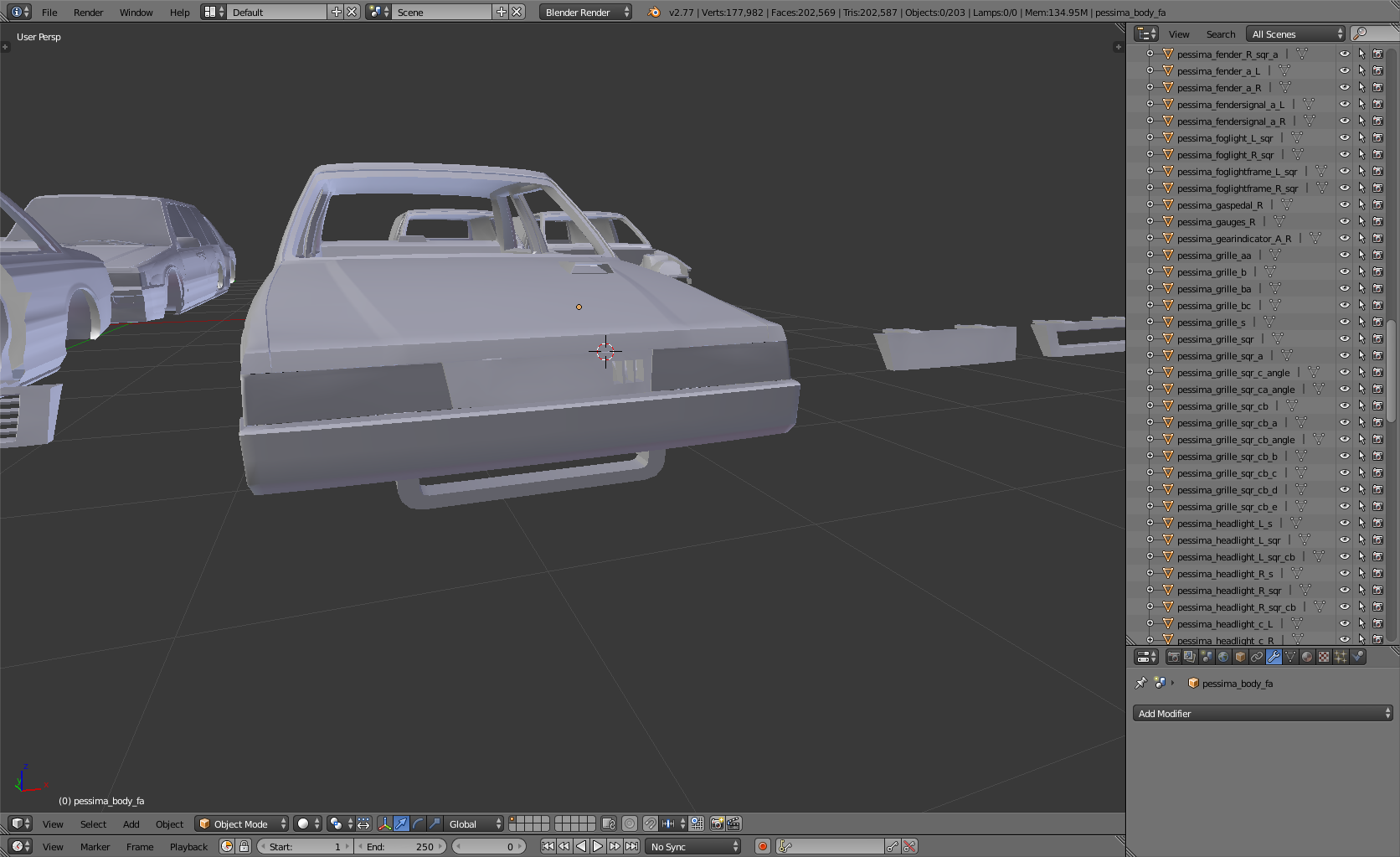This screenshot has width=1400, height=857.
Task: Toggle renderability of pessima_headlight_L_s
Action: [1377, 524]
